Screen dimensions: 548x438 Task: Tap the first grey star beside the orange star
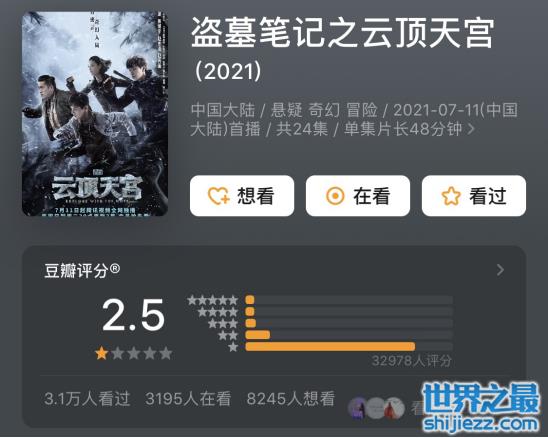point(118,353)
